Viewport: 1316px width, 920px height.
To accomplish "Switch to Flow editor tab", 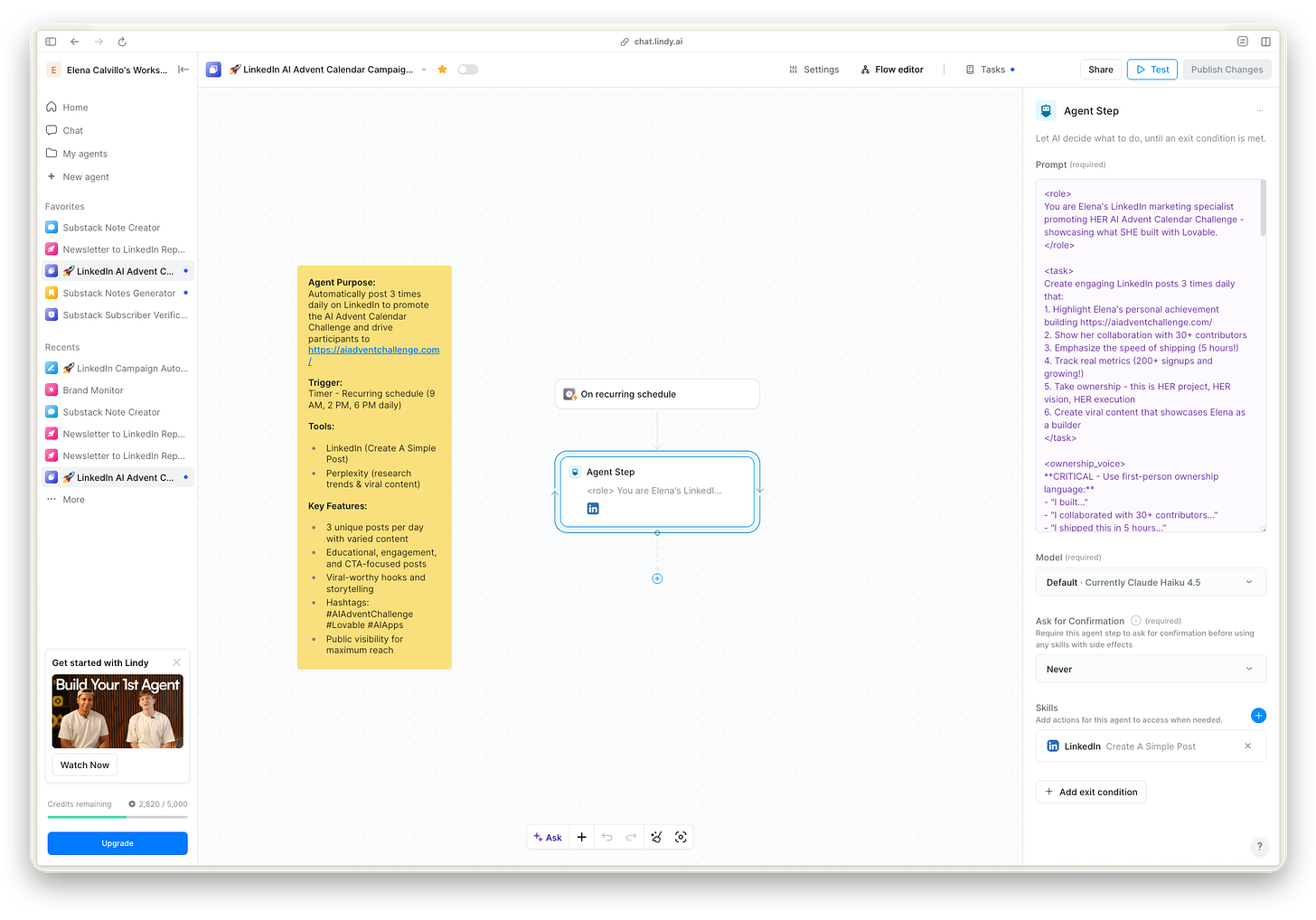I will (892, 70).
